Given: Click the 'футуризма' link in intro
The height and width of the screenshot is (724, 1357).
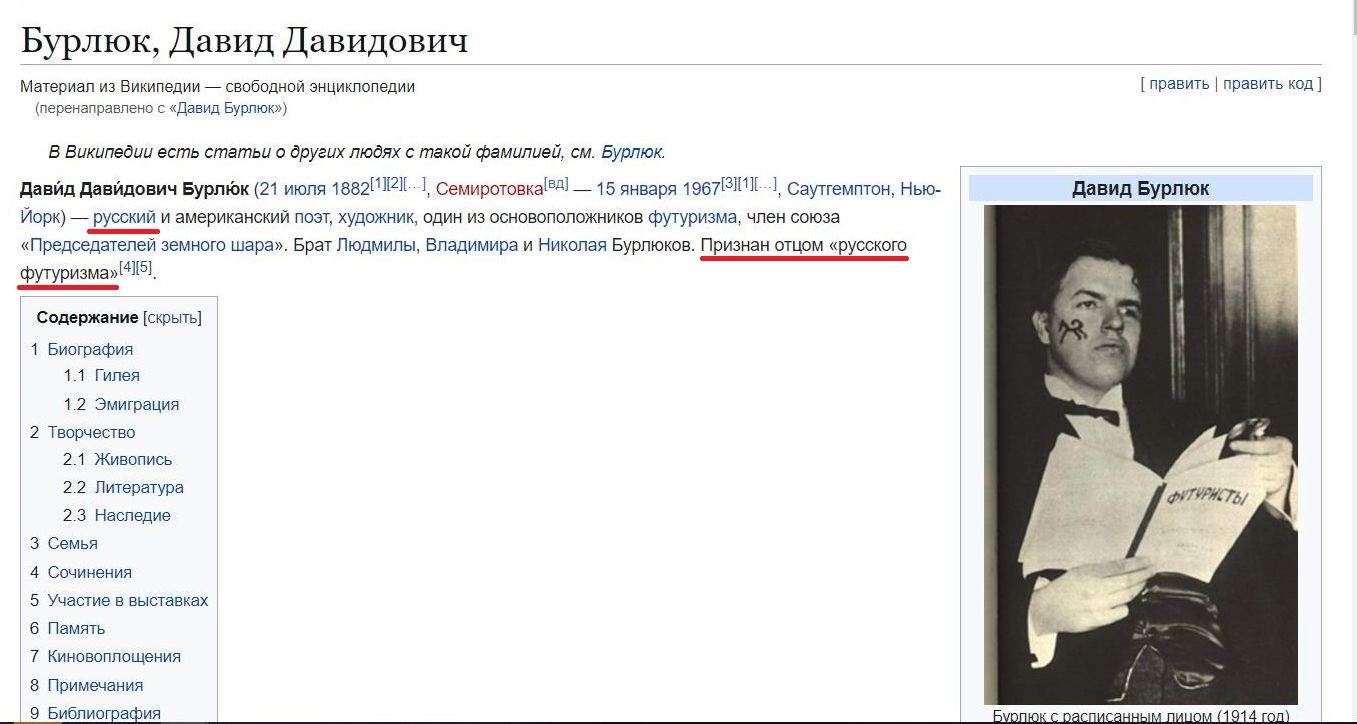Looking at the screenshot, I should point(692,217).
